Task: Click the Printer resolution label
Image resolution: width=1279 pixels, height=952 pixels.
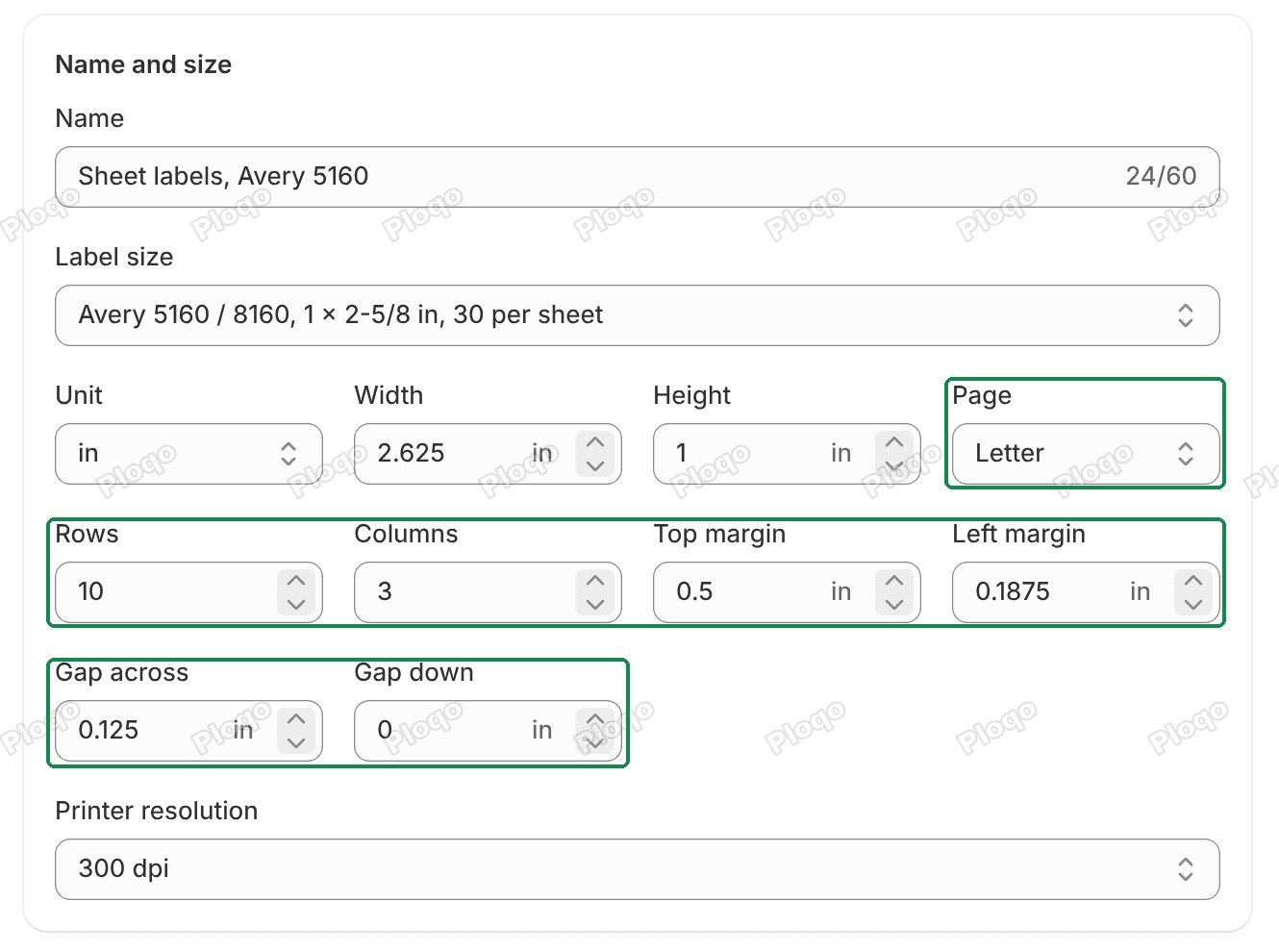Action: pos(157,811)
